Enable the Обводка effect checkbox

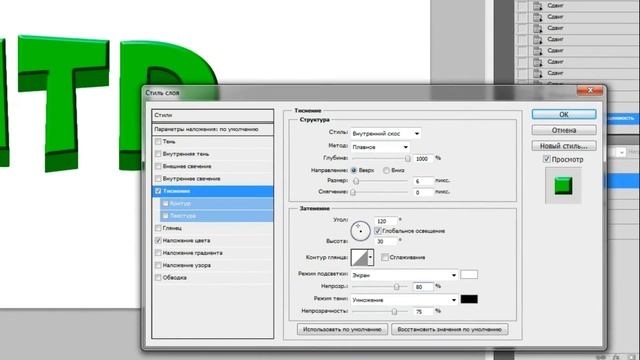tap(158, 278)
